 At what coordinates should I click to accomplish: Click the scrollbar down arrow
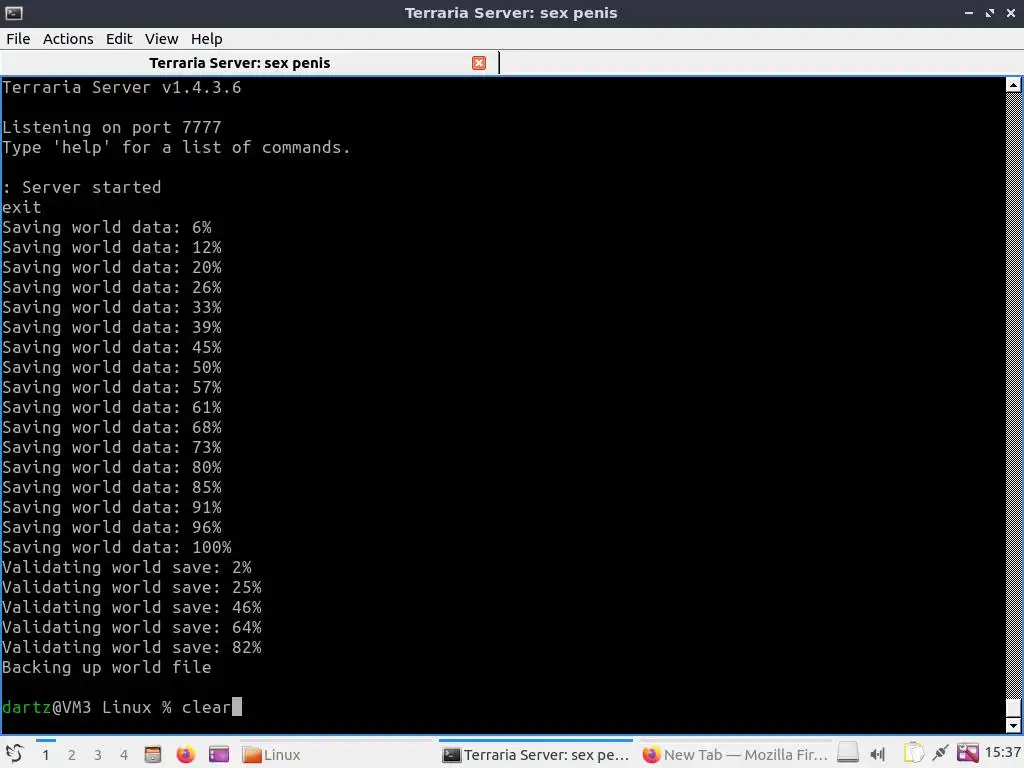click(x=1013, y=725)
